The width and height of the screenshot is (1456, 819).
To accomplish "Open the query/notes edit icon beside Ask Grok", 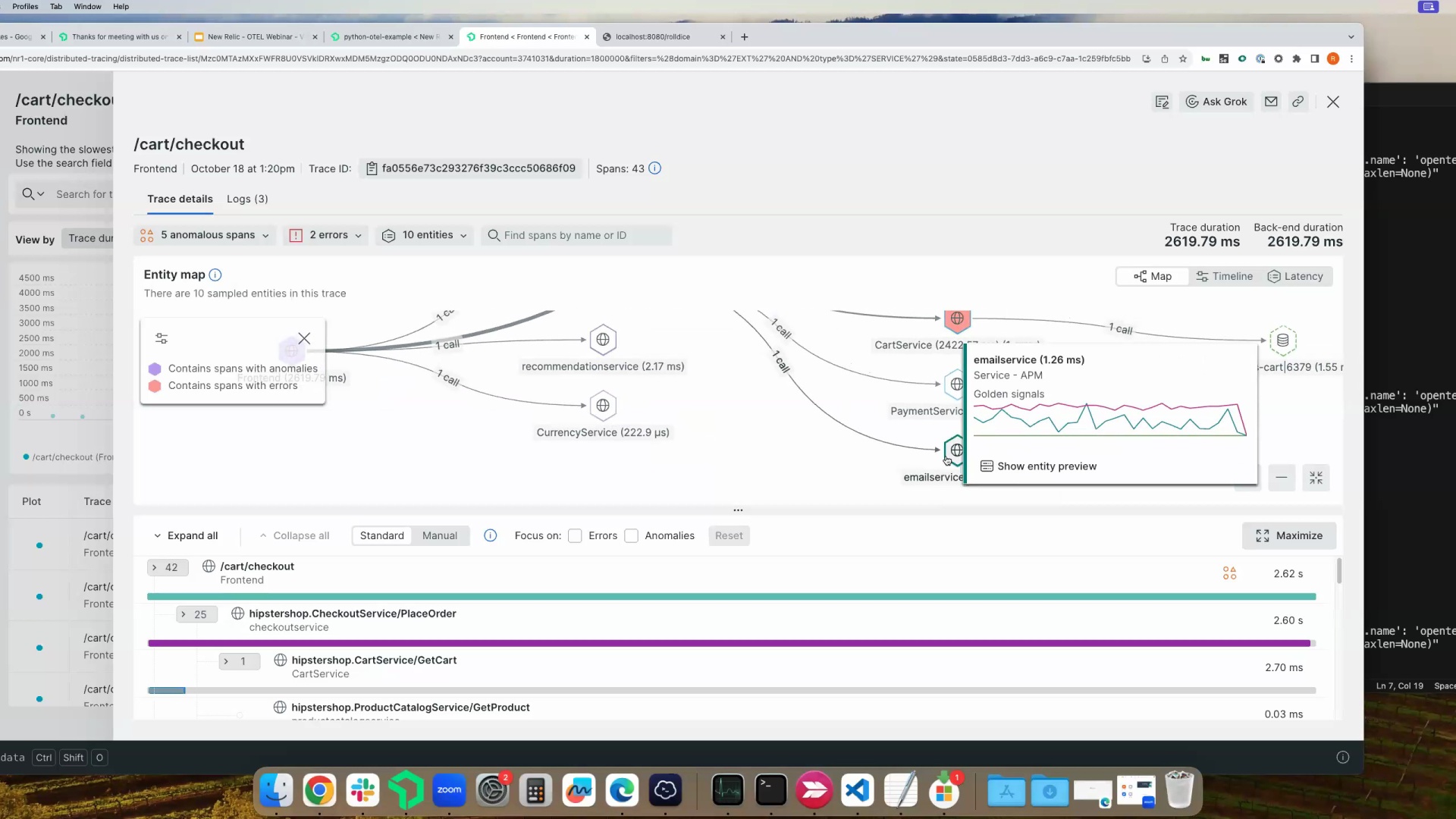I will (x=1162, y=102).
